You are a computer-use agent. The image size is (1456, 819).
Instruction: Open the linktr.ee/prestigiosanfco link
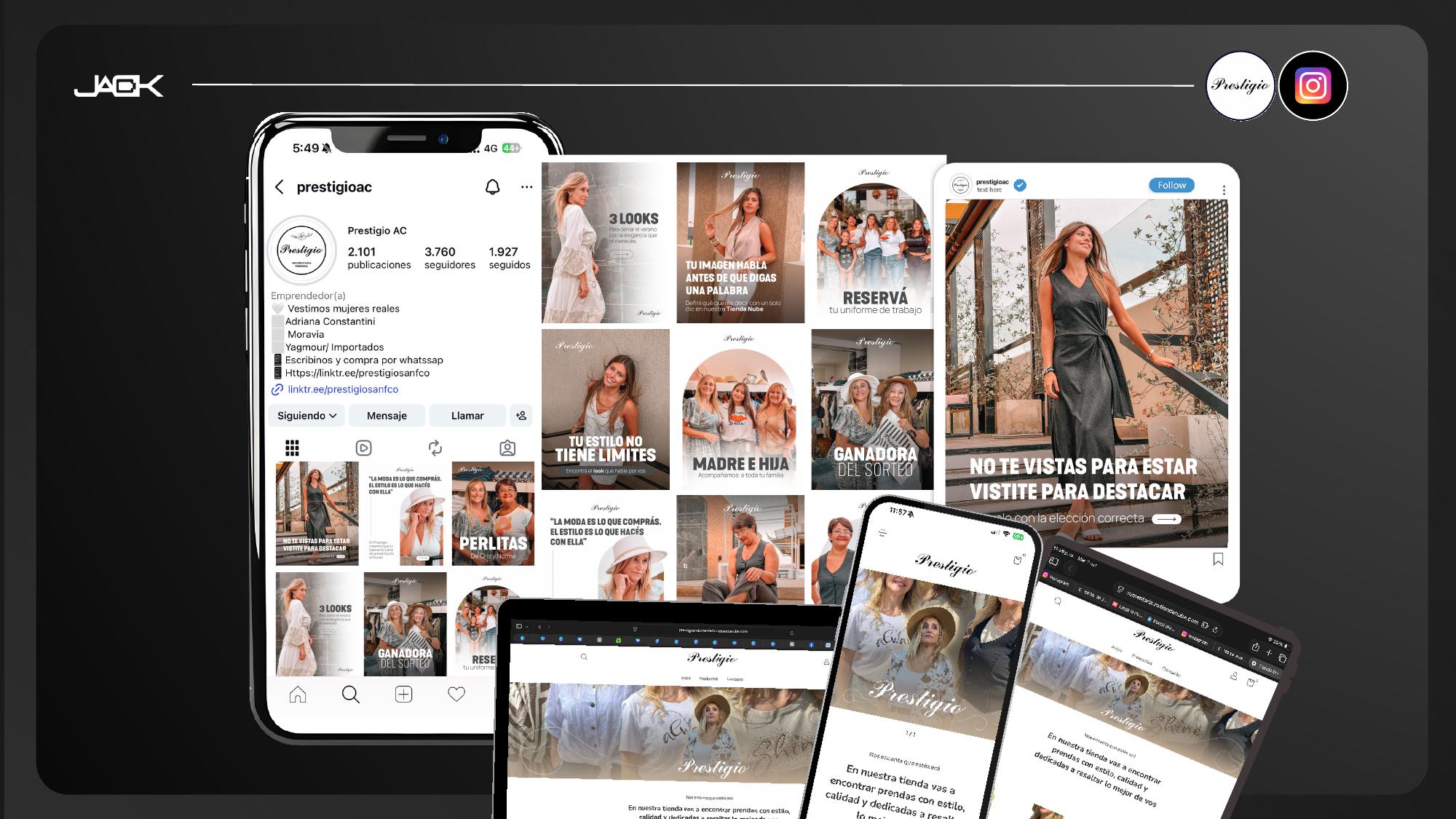tap(343, 389)
